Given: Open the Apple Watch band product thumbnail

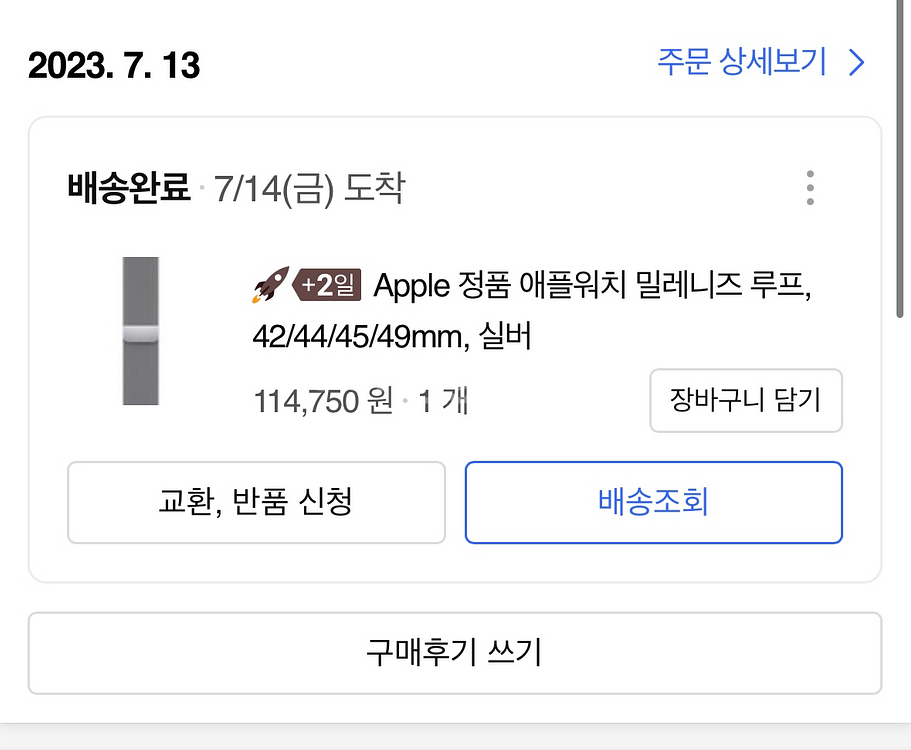Looking at the screenshot, I should [x=141, y=331].
